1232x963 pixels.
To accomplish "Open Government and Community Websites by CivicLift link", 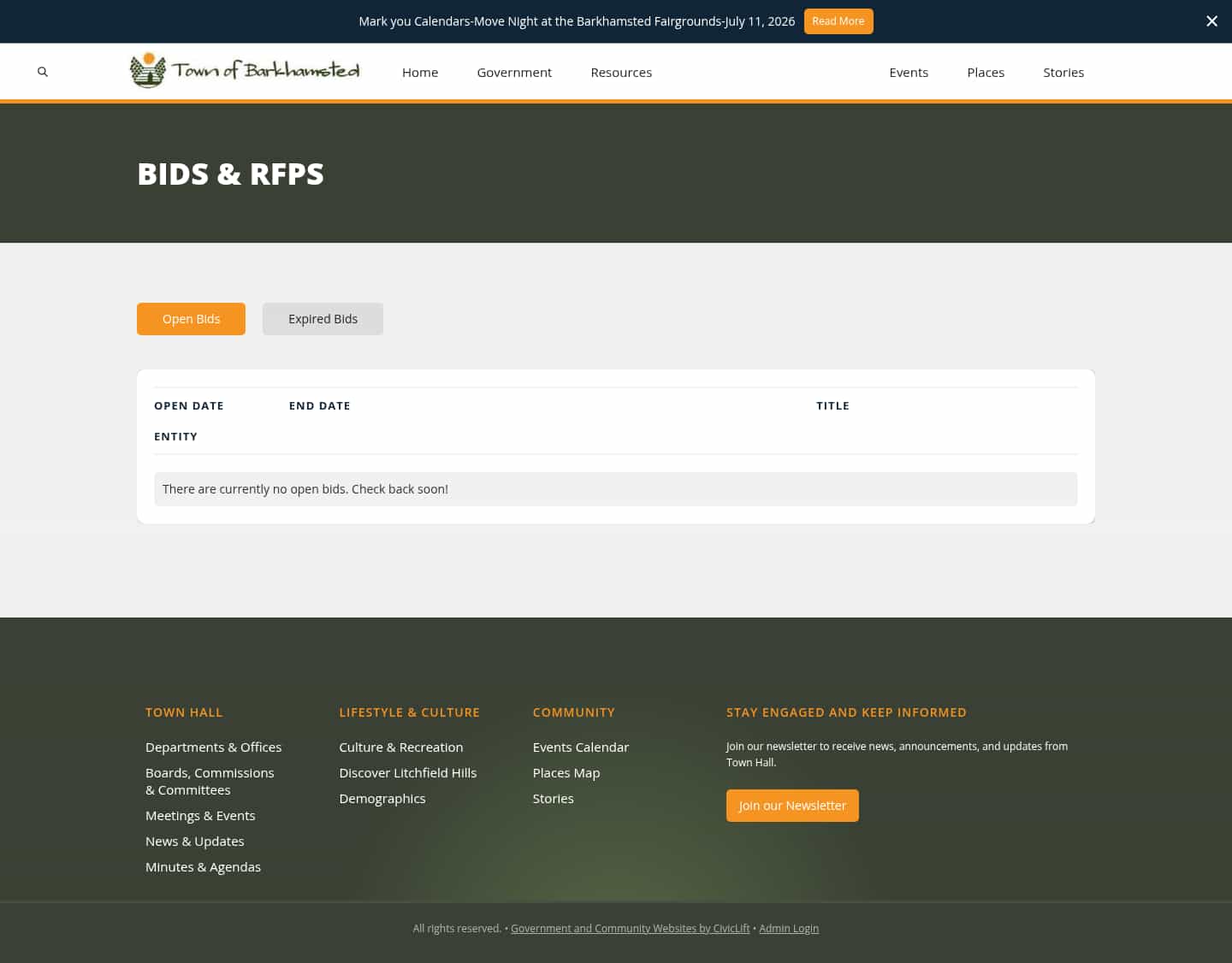I will click(631, 929).
